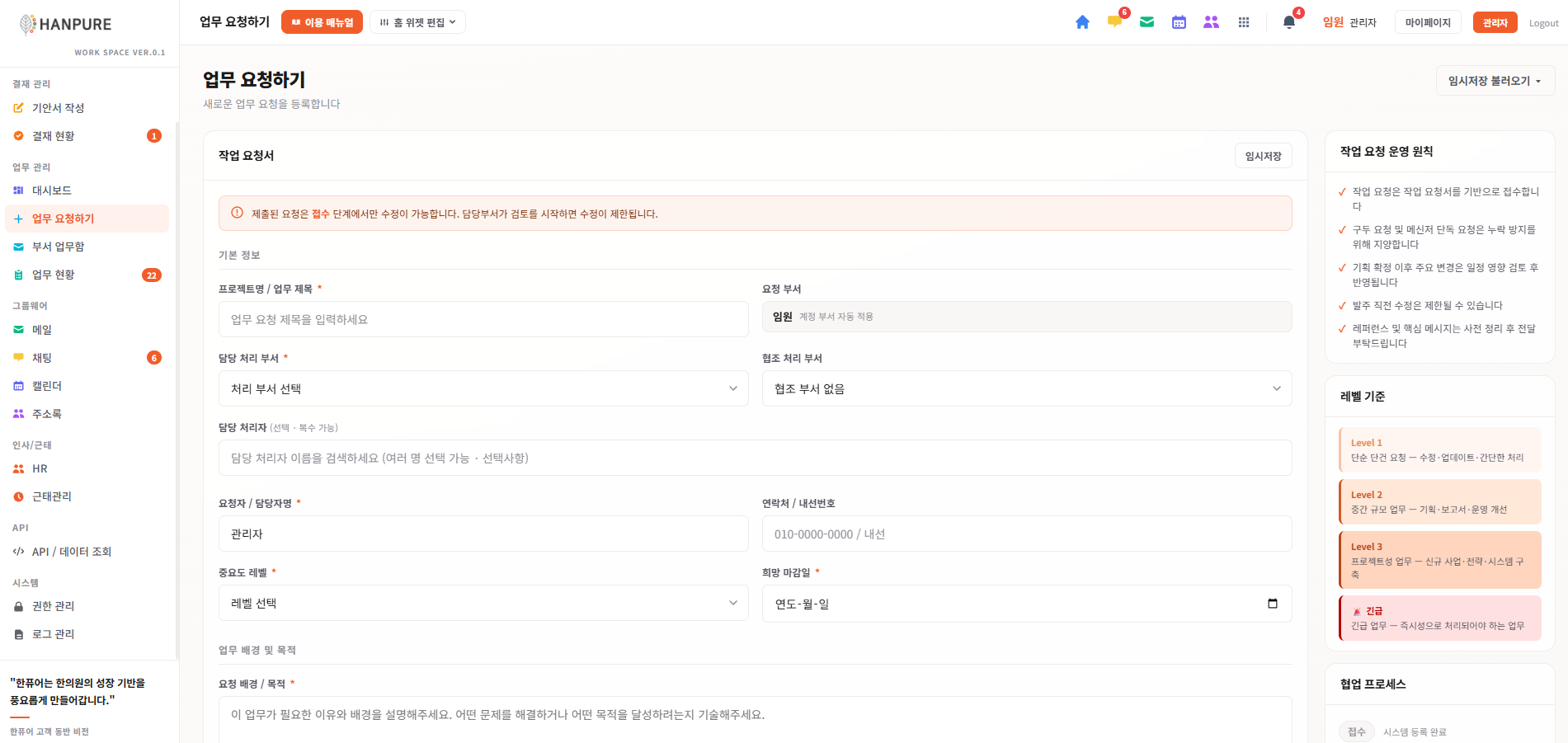The image size is (1568, 743).
Task: Click the 로그 관리 document icon
Action: click(18, 634)
